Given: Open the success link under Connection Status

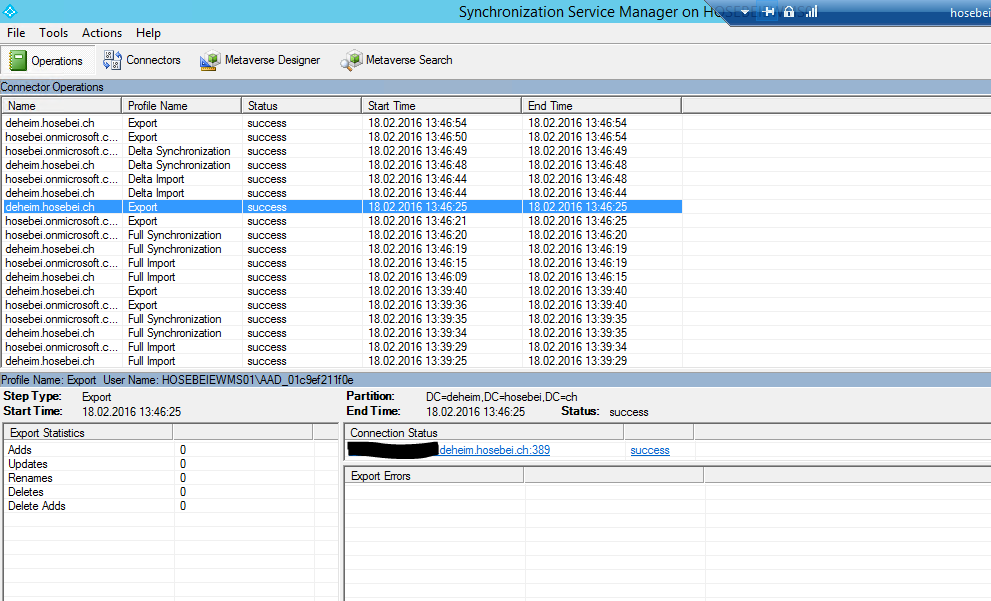Looking at the screenshot, I should [x=650, y=450].
